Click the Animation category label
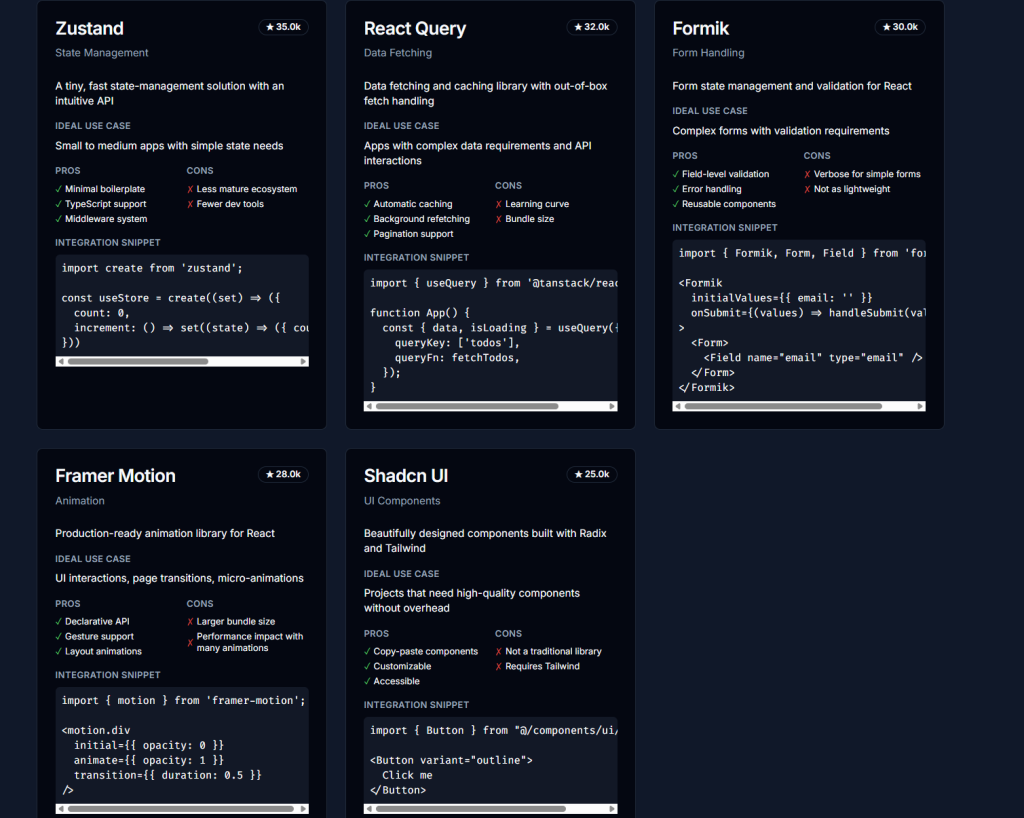The height and width of the screenshot is (818, 1024). click(x=80, y=501)
